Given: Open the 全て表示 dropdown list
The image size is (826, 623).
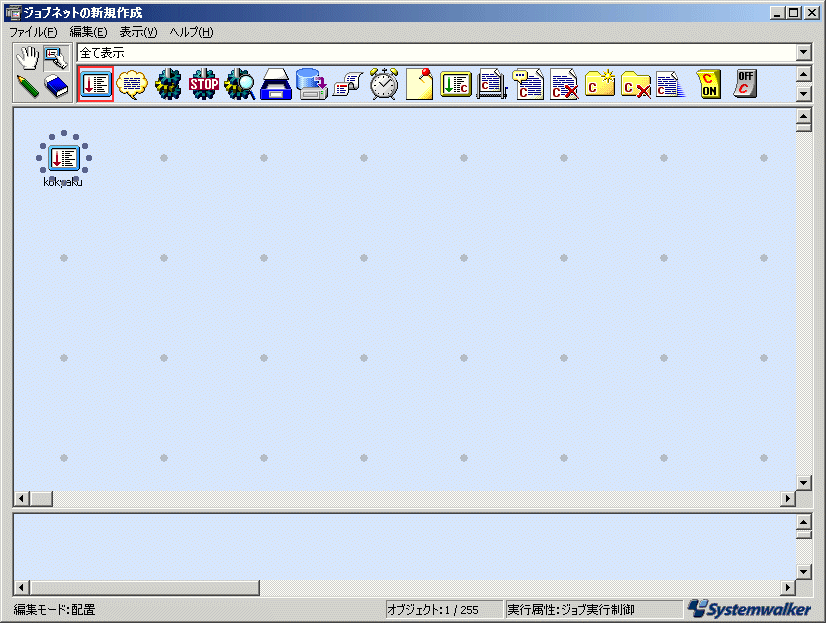Looking at the screenshot, I should [803, 52].
